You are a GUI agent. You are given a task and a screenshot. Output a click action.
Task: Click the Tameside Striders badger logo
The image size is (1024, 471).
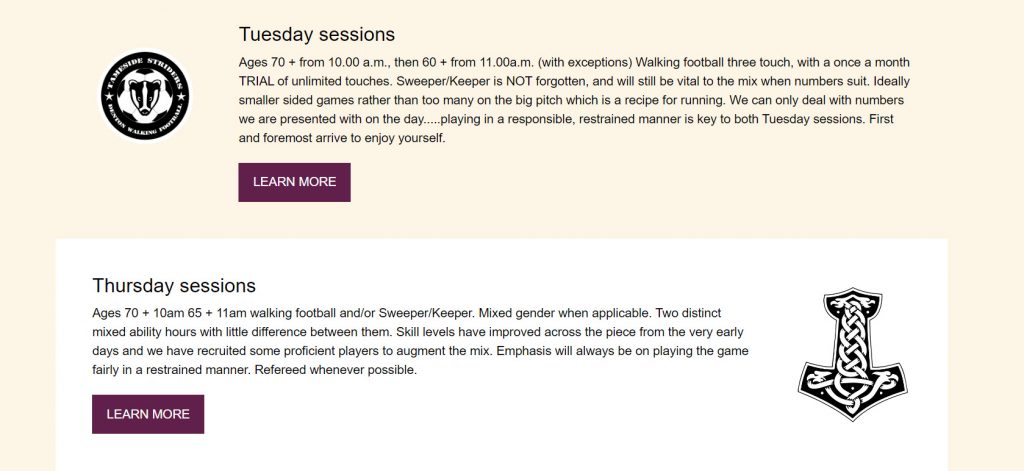(x=145, y=95)
